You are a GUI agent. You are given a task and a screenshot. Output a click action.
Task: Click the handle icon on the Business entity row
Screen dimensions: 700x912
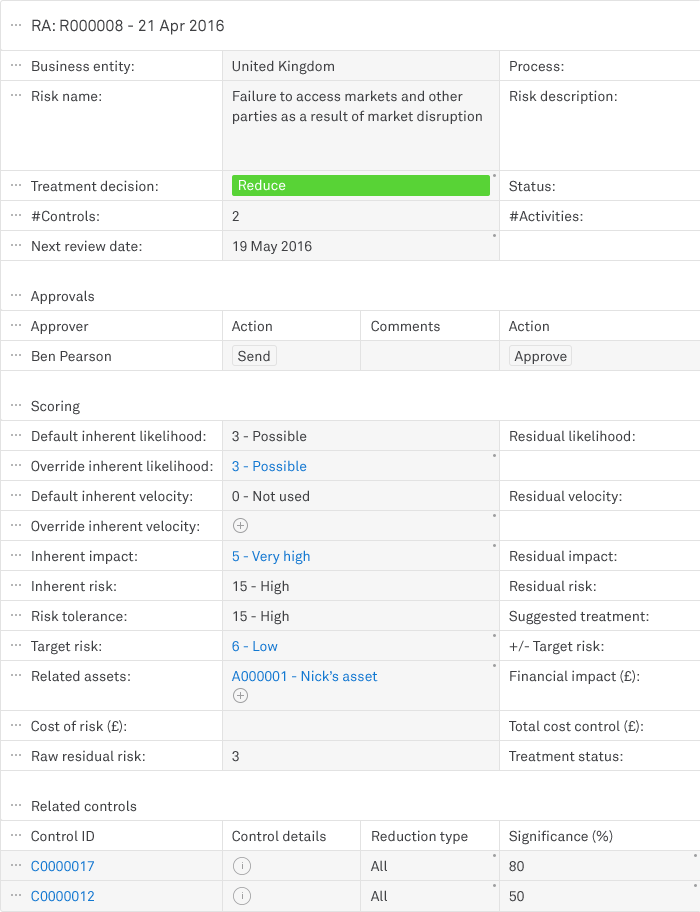14,65
